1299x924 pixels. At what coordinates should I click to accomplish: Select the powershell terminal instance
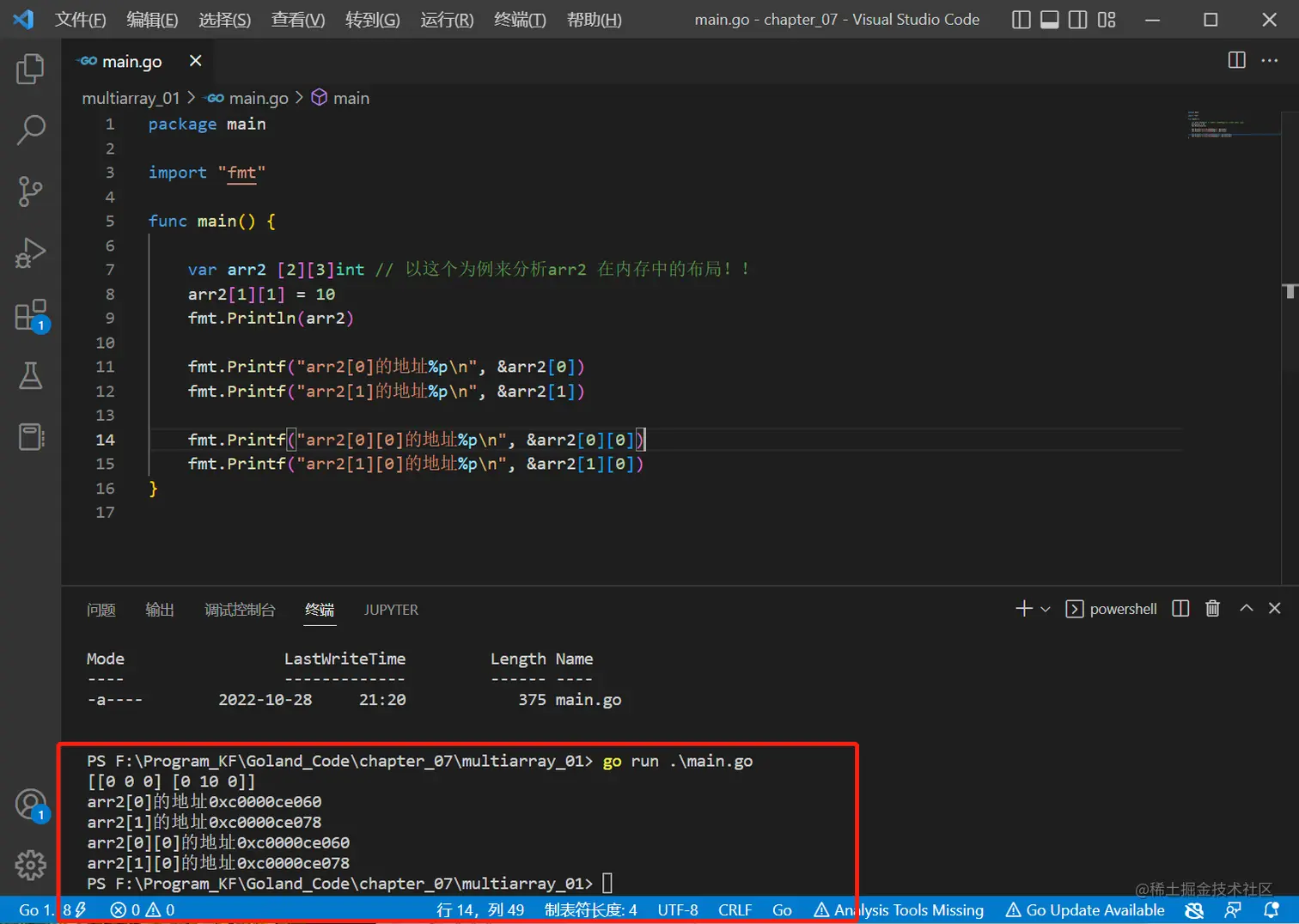pos(1111,609)
